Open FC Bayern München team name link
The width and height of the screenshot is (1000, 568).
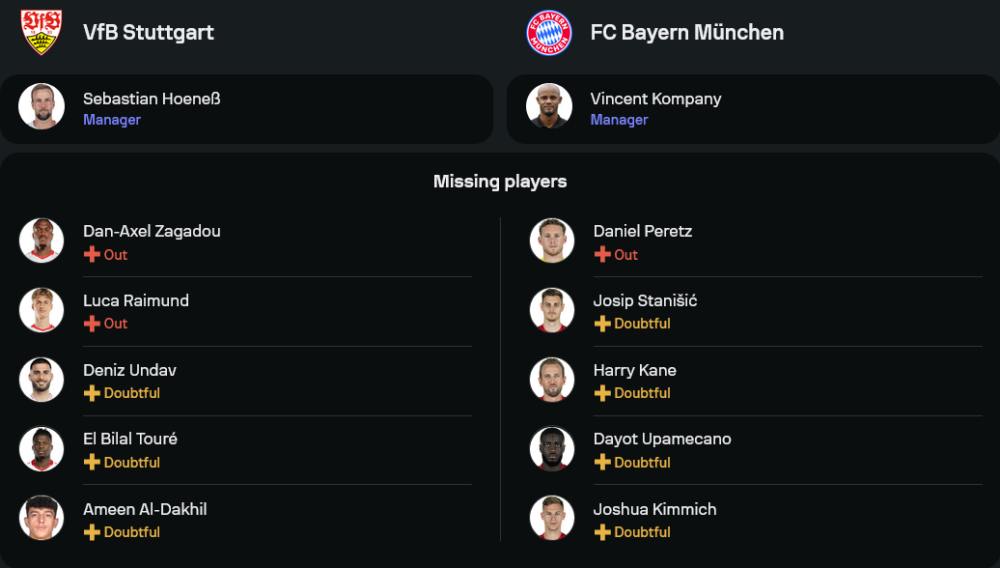point(687,33)
